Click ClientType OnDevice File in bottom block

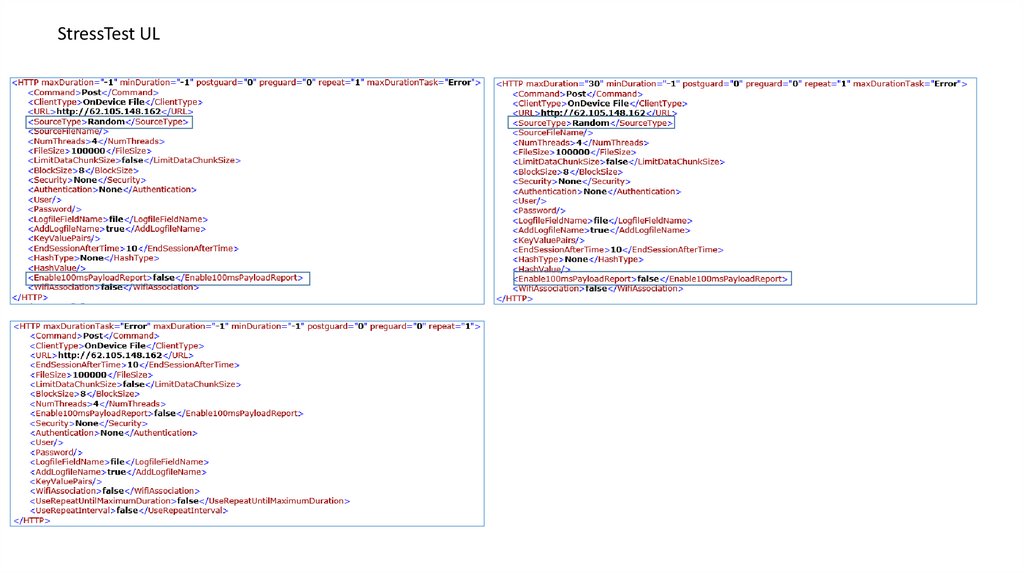coord(117,345)
